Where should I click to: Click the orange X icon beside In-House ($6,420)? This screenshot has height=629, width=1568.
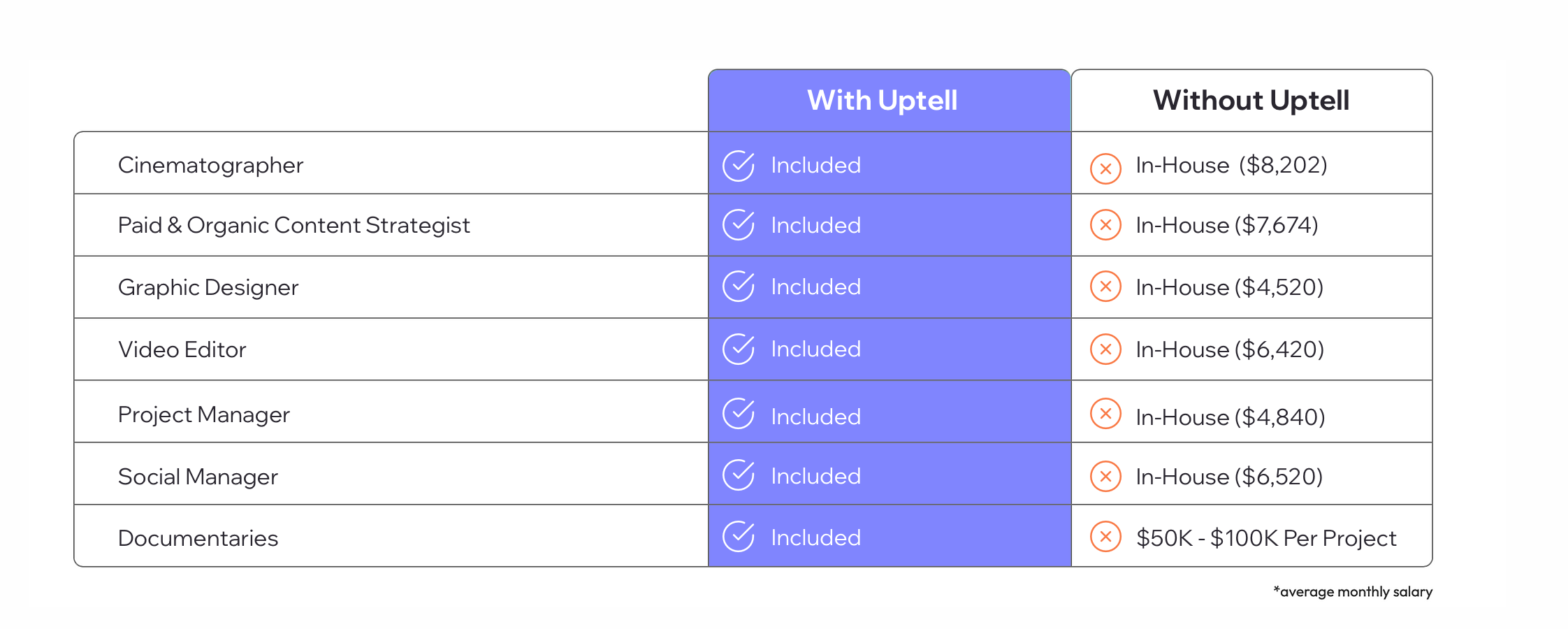1105,349
